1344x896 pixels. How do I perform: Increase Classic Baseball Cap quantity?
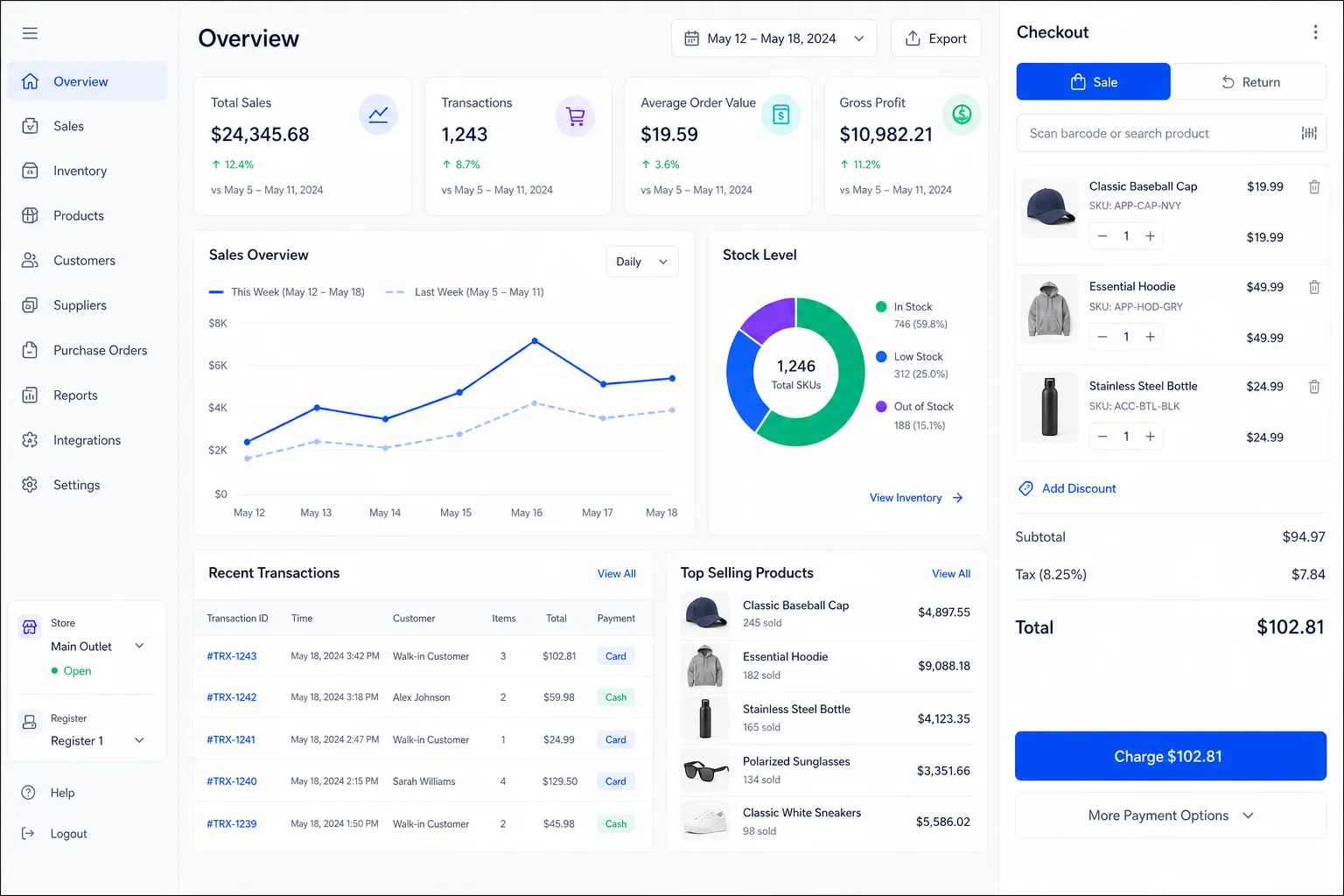point(1151,236)
